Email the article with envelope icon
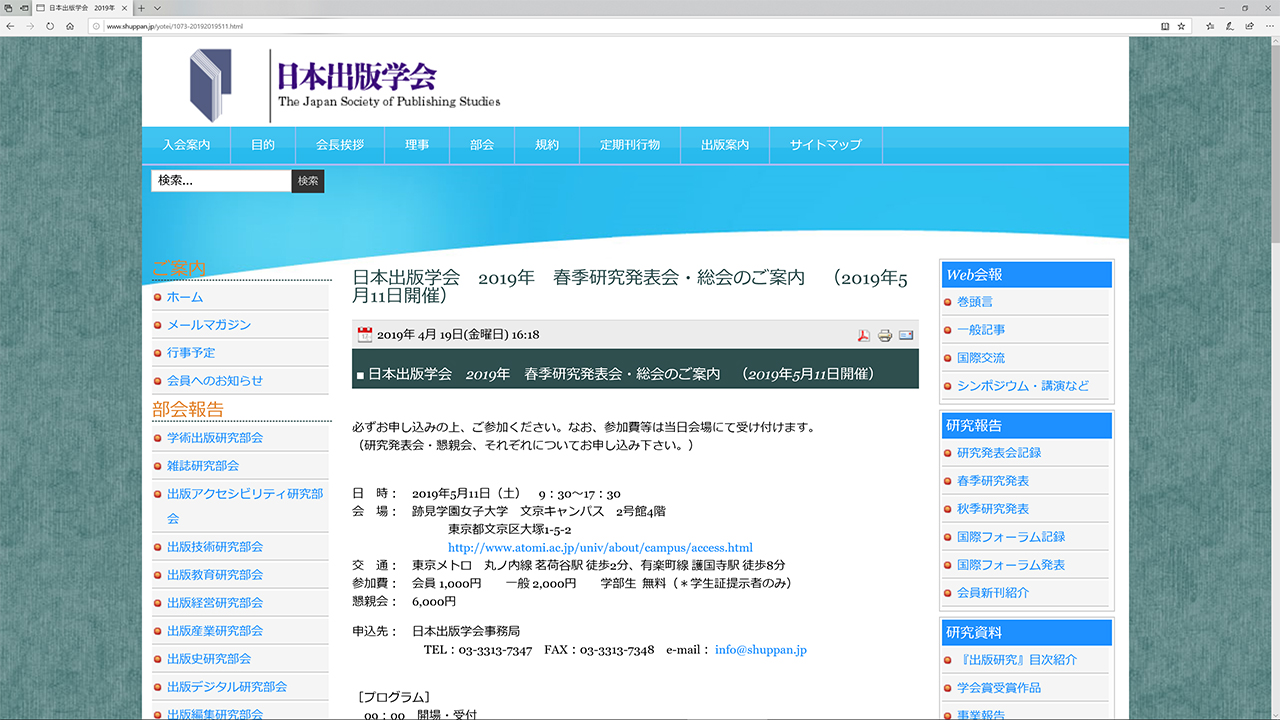This screenshot has height=720, width=1280. tap(906, 335)
